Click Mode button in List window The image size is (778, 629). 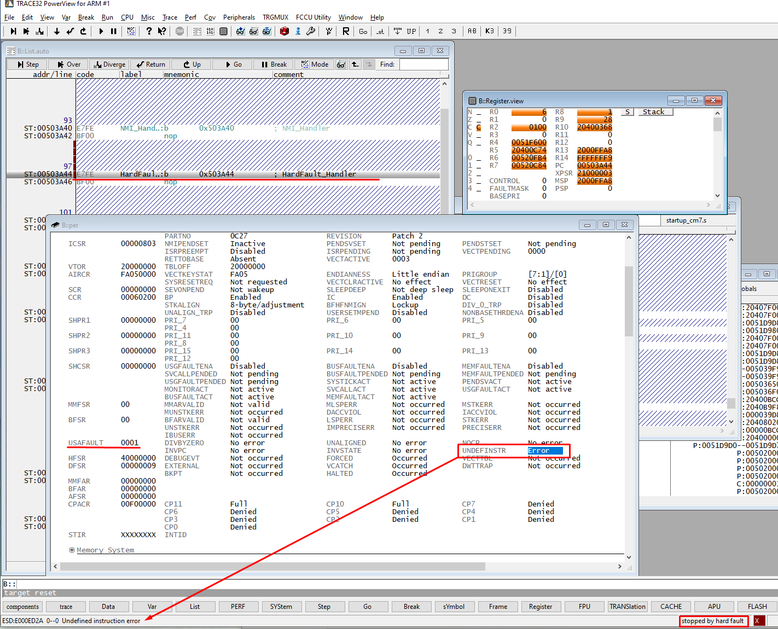point(315,64)
